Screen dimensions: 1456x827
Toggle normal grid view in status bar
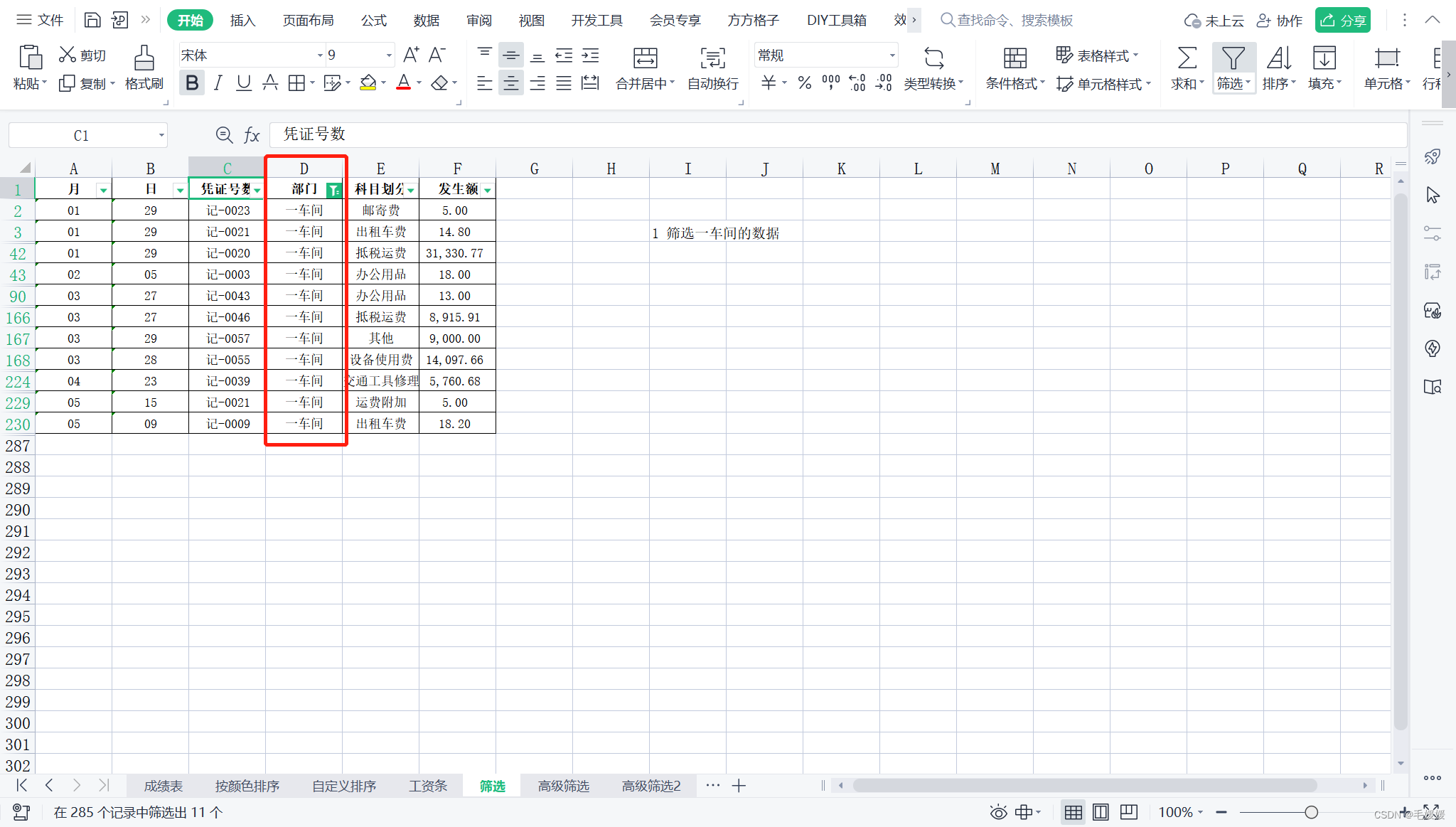click(1073, 812)
